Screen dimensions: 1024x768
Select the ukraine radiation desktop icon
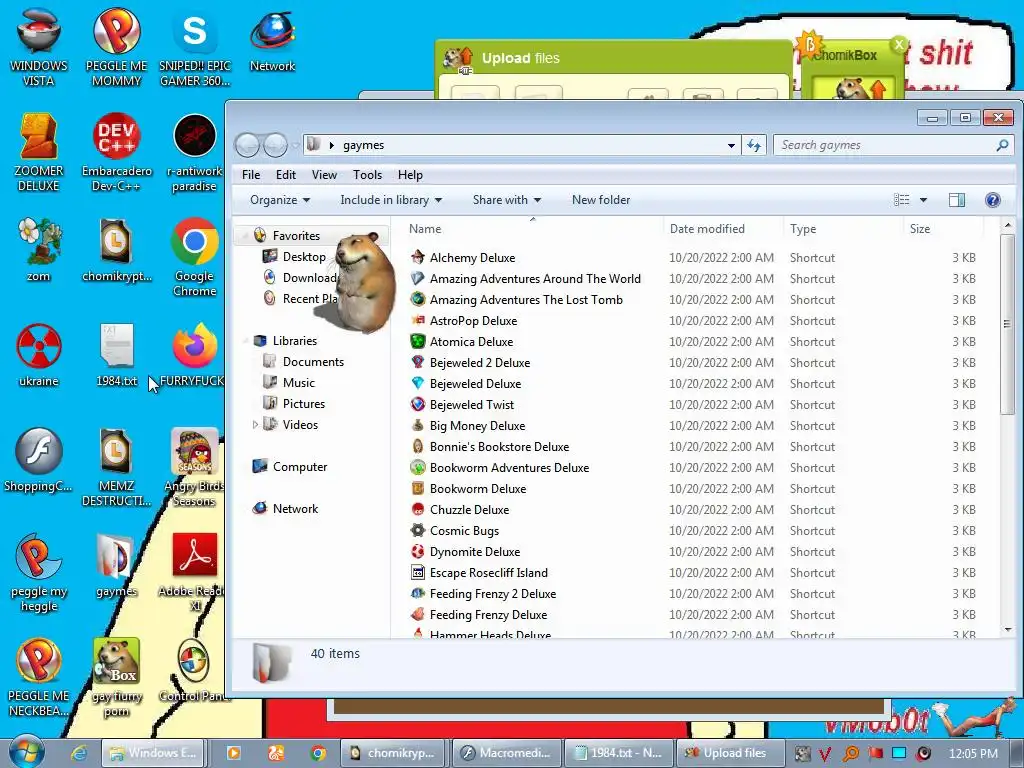39,355
